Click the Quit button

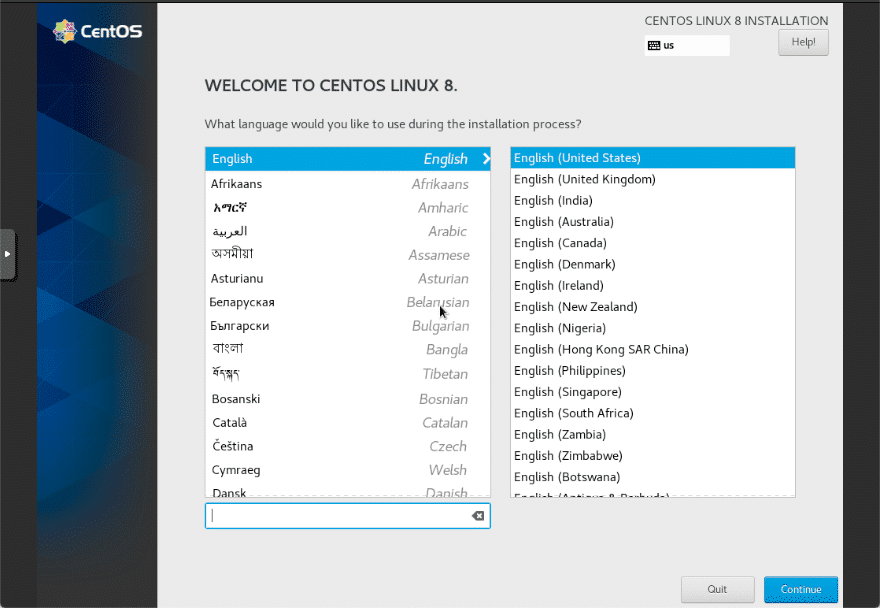click(x=717, y=589)
